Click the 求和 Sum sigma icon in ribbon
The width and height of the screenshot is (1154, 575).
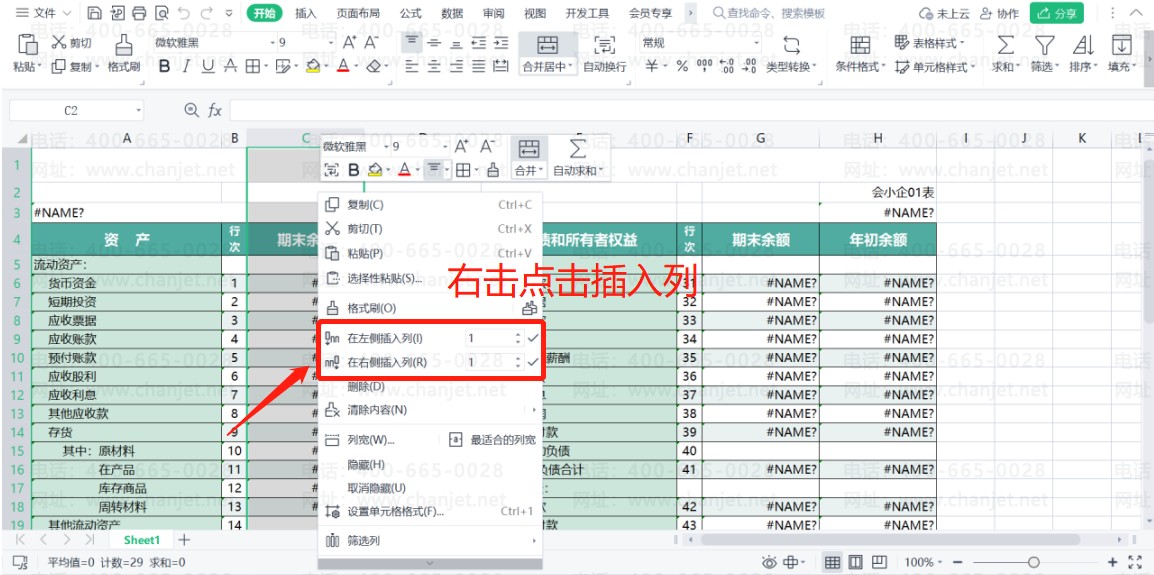pyautogui.click(x=1005, y=46)
